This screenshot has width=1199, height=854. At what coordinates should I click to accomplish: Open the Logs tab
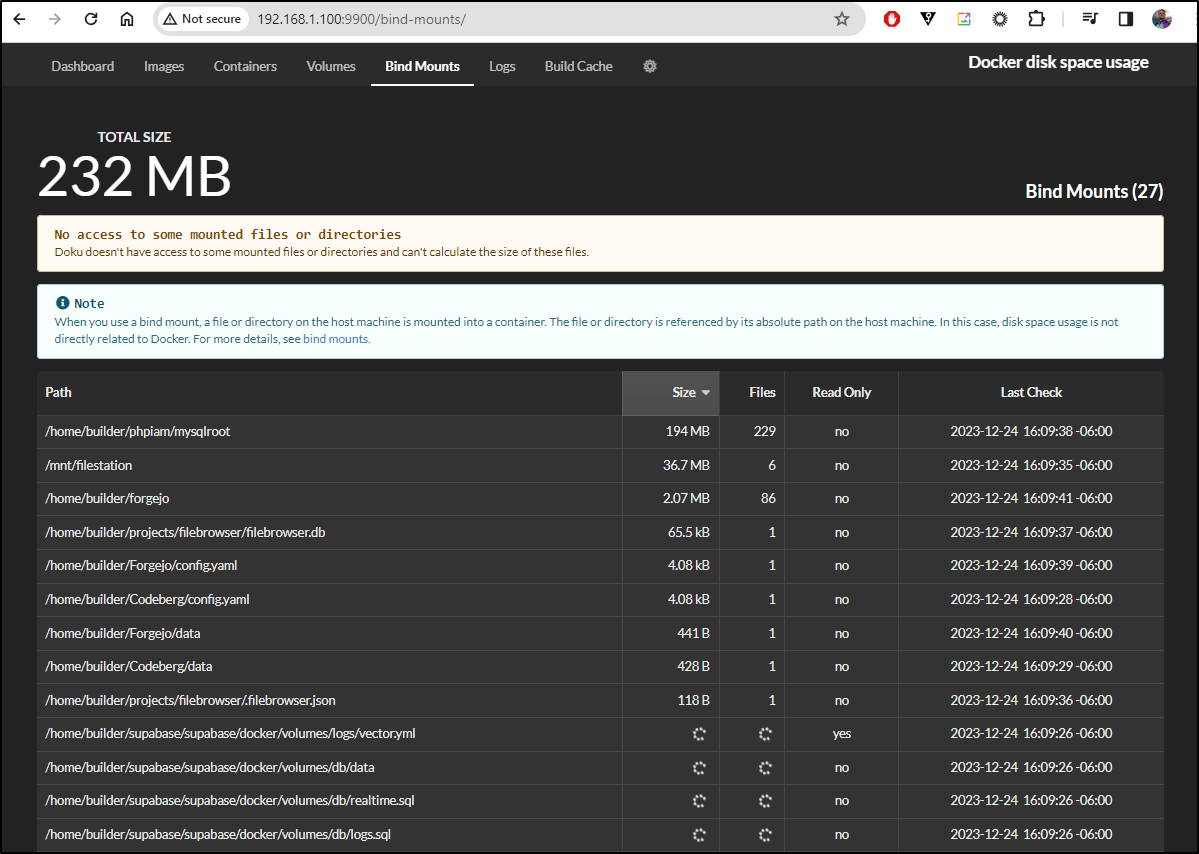[502, 67]
